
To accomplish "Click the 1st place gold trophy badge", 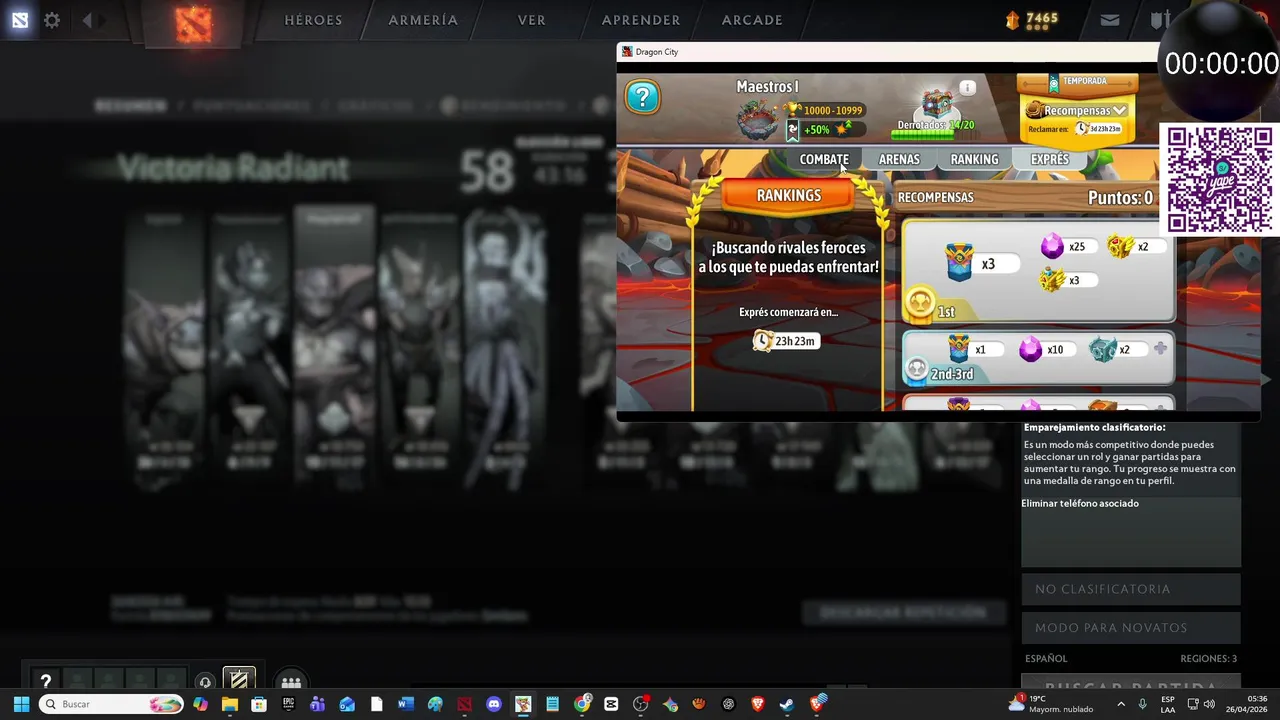I will click(919, 303).
